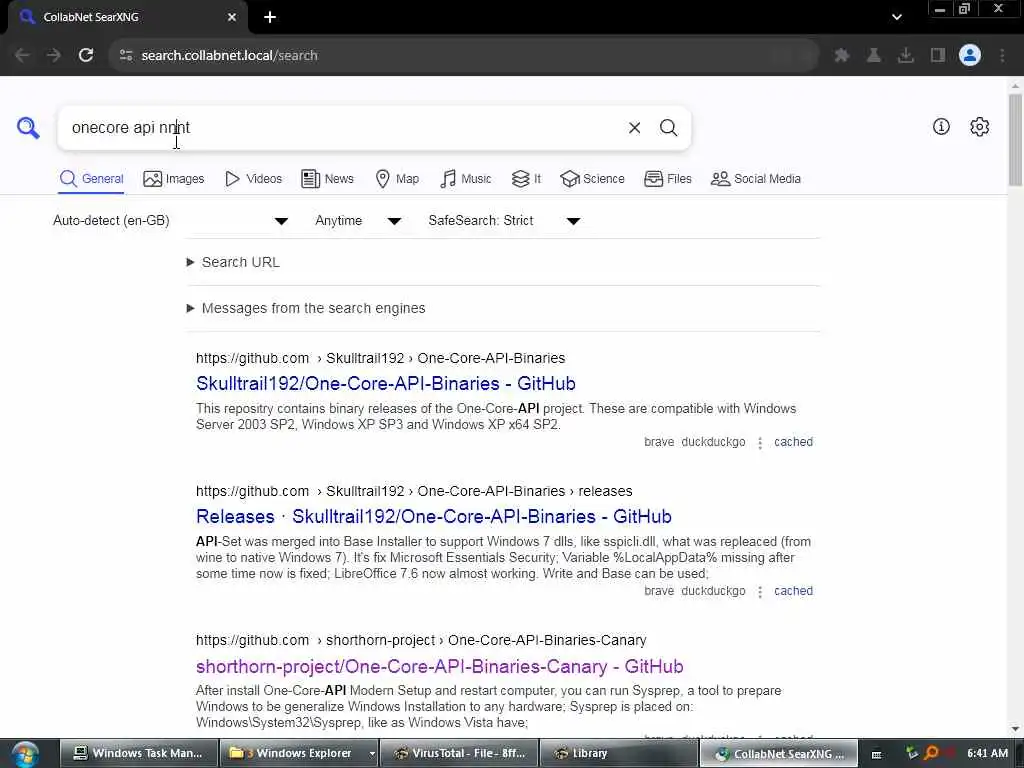Image resolution: width=1024 pixels, height=768 pixels.
Task: Click the orange search tray icon
Action: [x=931, y=753]
